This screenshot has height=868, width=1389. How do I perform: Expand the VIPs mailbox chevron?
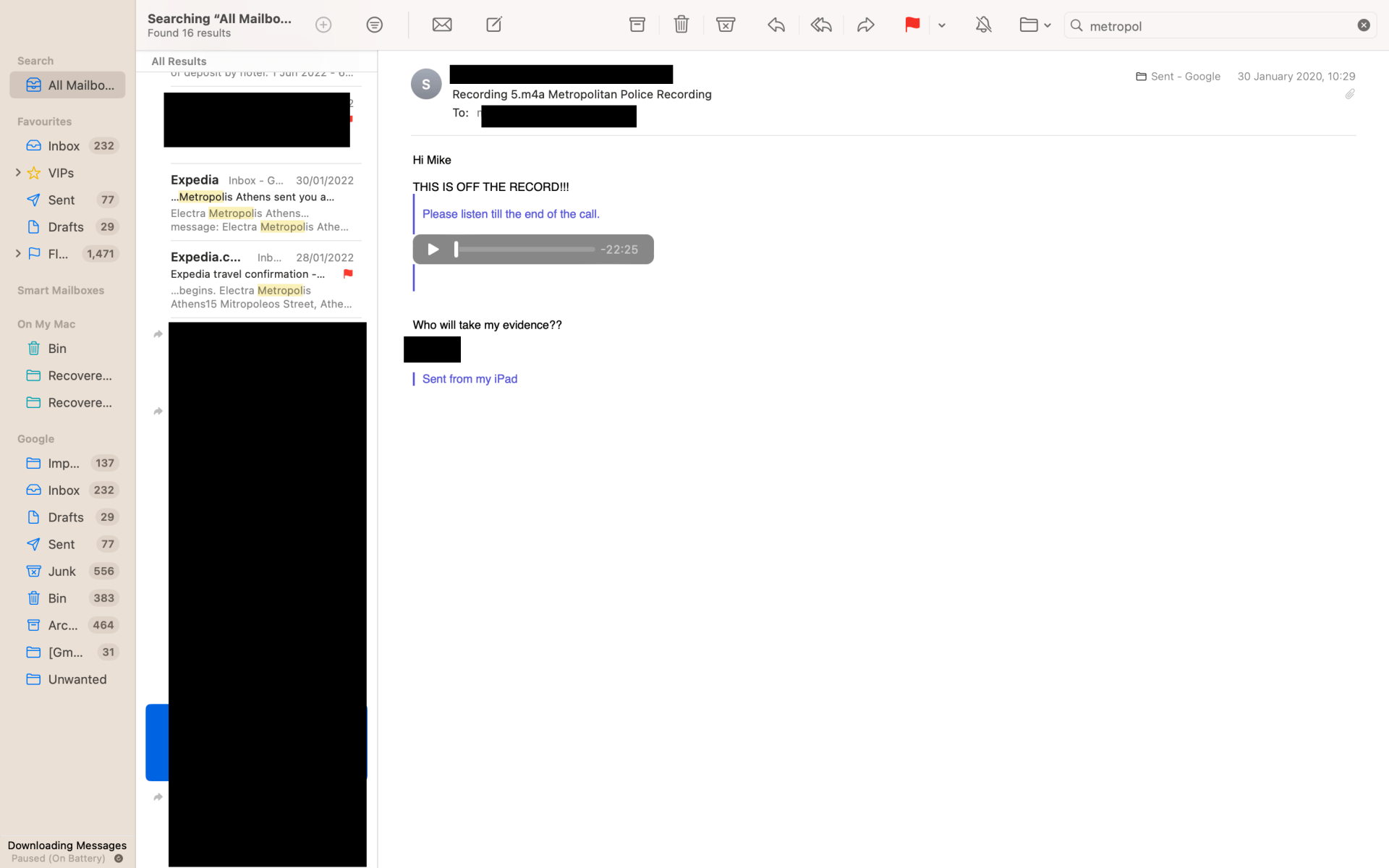click(18, 173)
